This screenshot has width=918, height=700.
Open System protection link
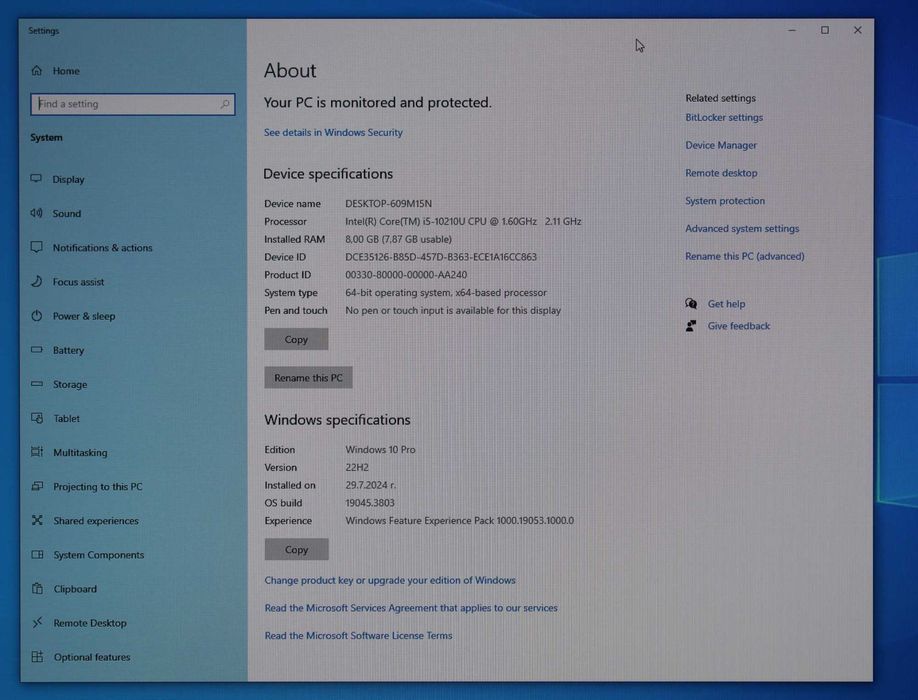tap(725, 201)
